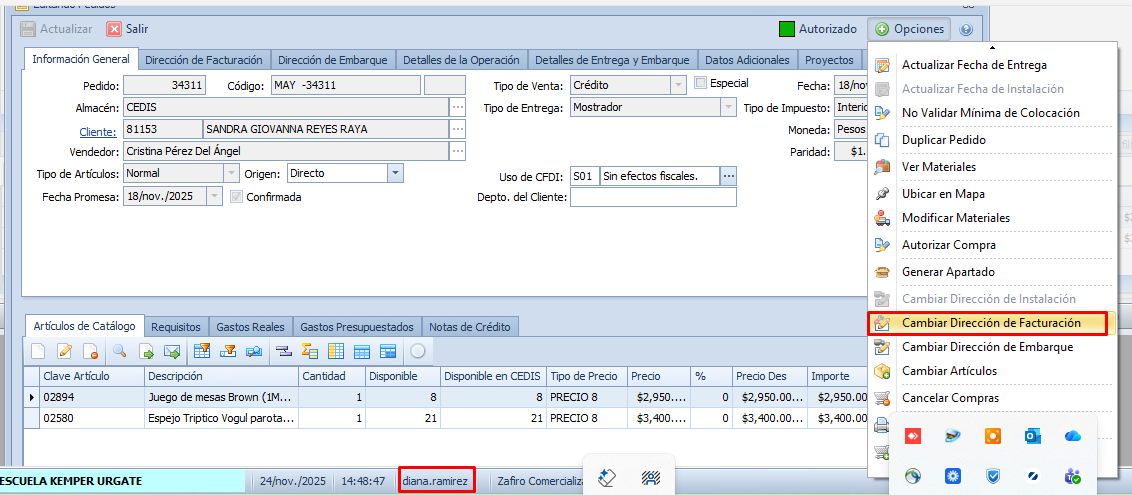
Task: Click the edit item pencil icon
Action: point(65,351)
